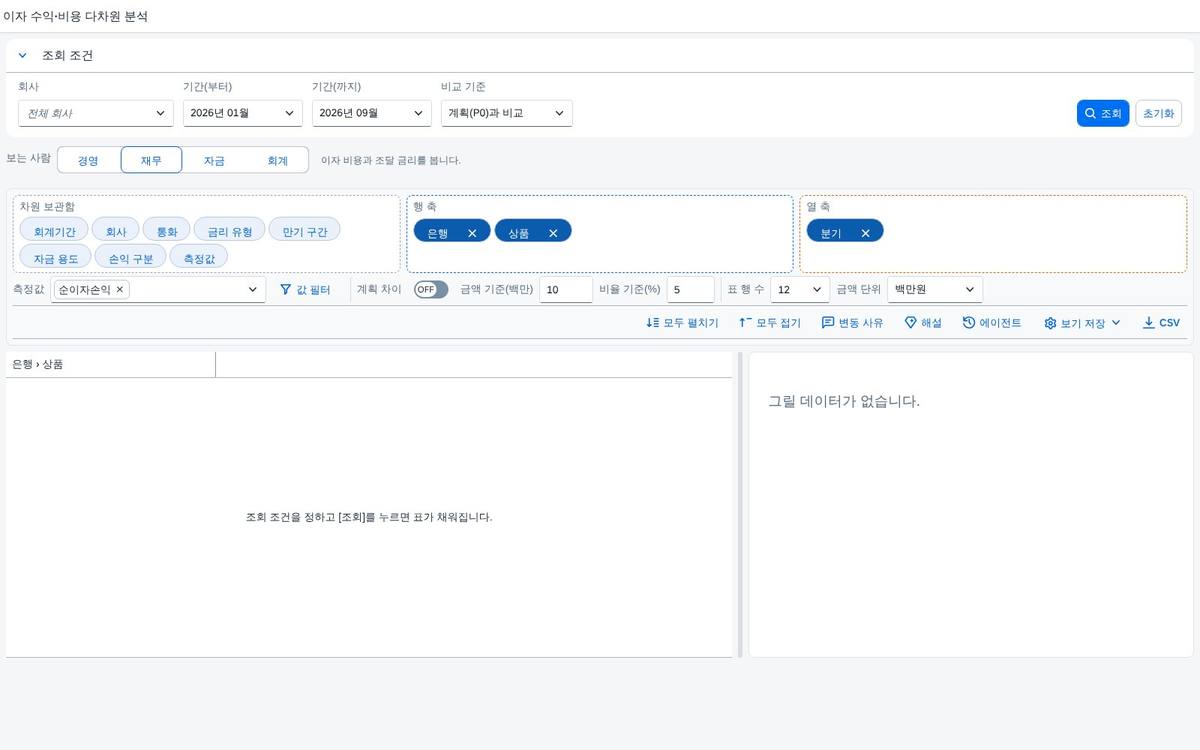Remove the 순이자손익 measure token
This screenshot has width=1200, height=750.
120,289
